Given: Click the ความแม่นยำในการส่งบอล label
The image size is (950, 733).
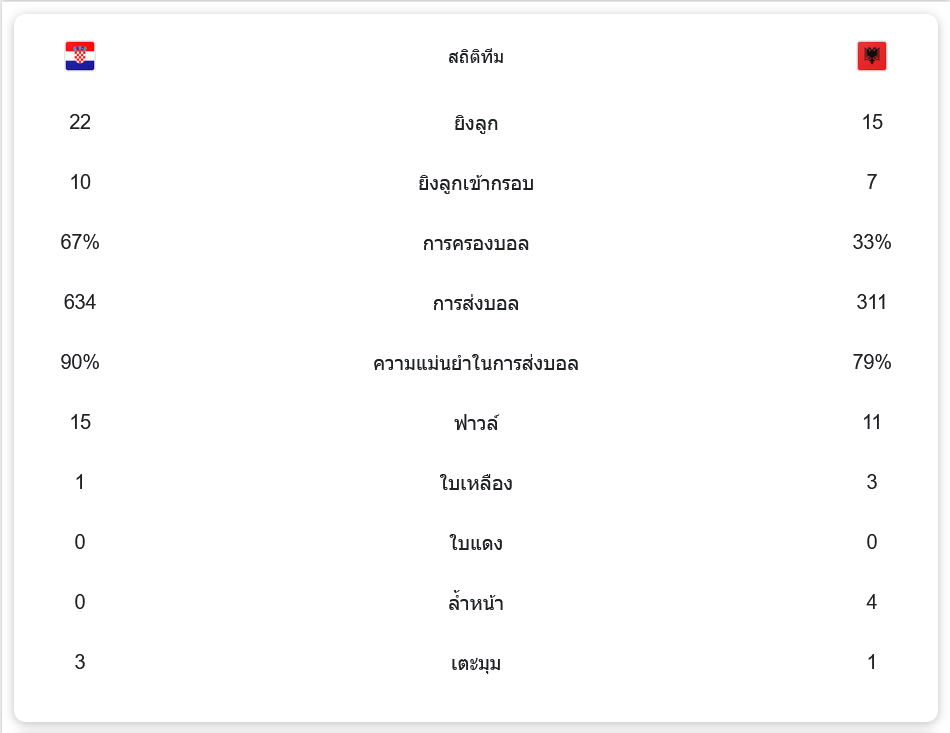Looking at the screenshot, I should point(476,363).
